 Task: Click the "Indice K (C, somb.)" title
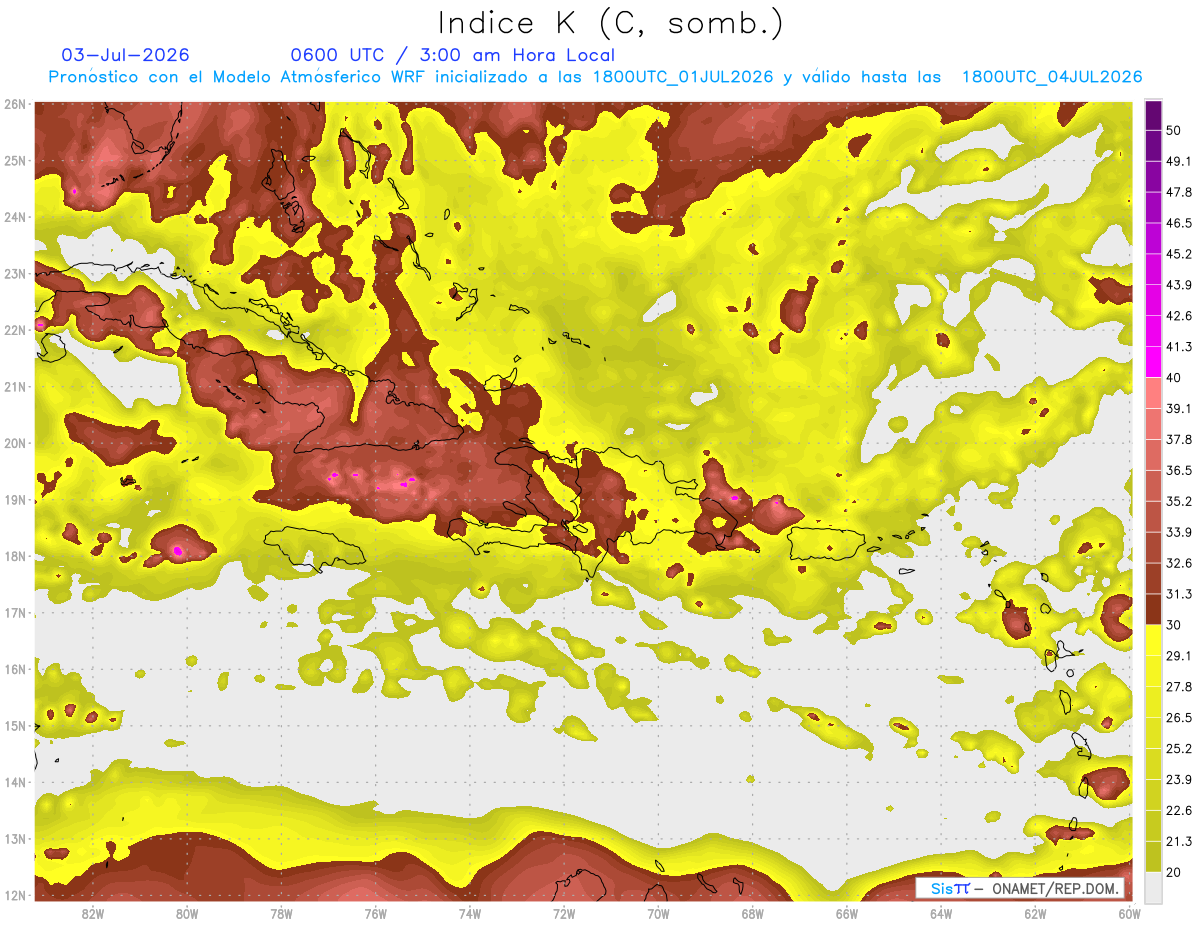611,23
